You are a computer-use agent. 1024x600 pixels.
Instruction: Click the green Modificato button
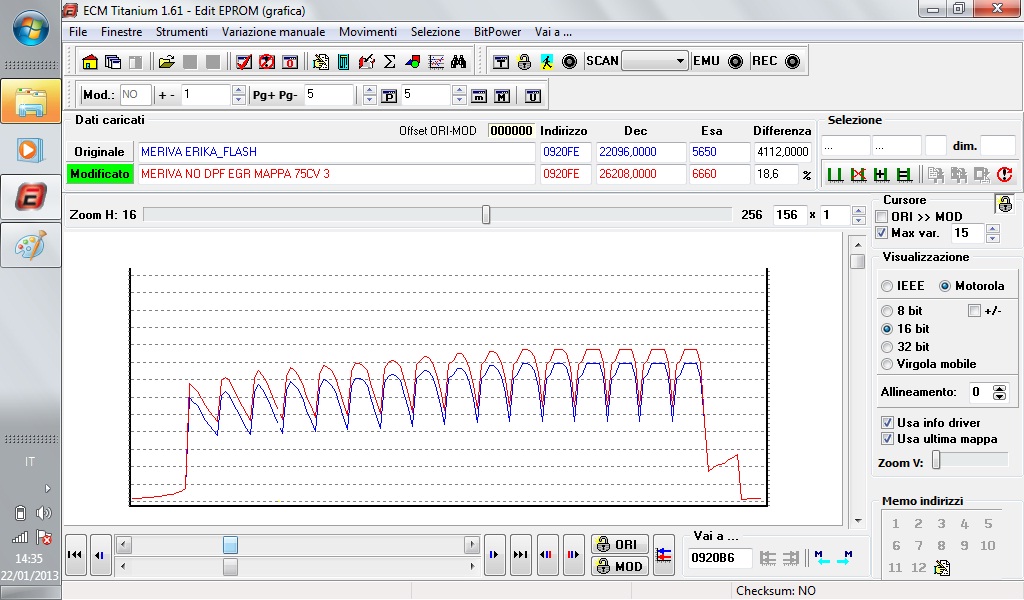point(100,174)
